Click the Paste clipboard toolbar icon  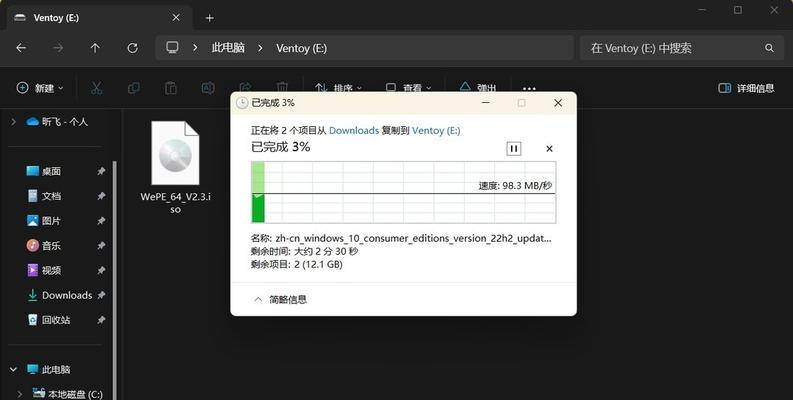(171, 88)
